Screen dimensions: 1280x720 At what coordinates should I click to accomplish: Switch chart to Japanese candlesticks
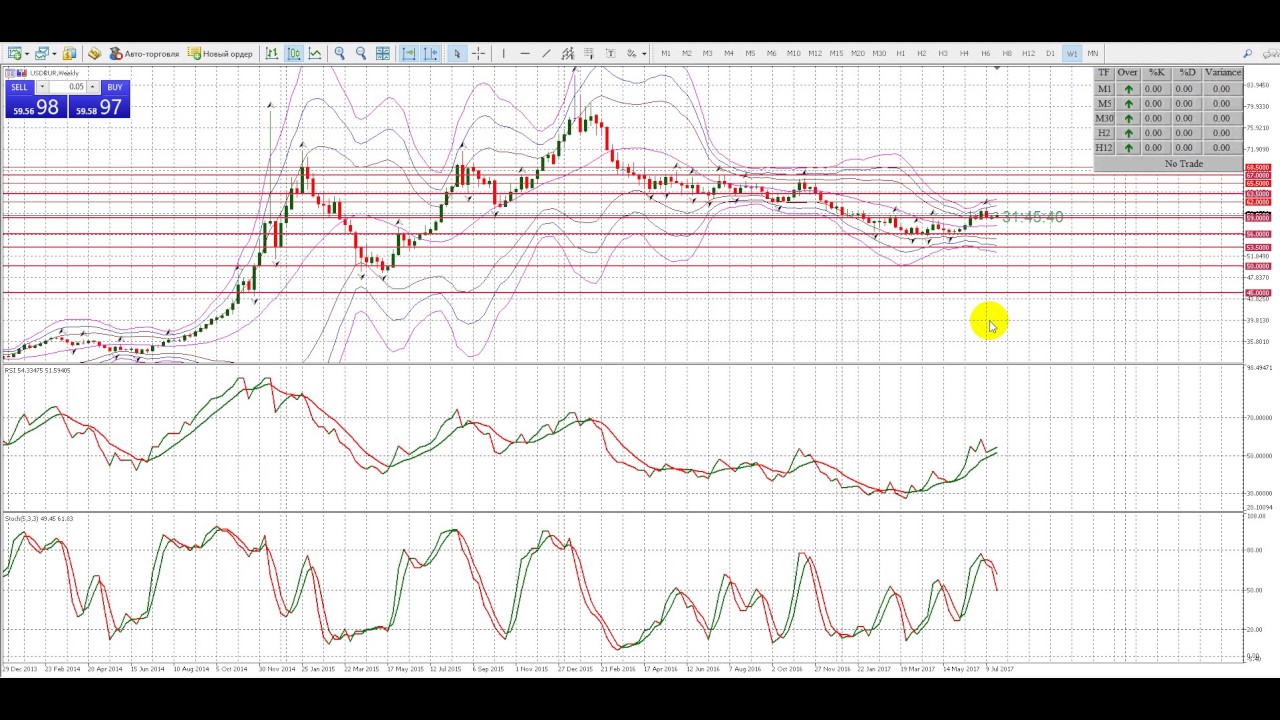(x=293, y=53)
